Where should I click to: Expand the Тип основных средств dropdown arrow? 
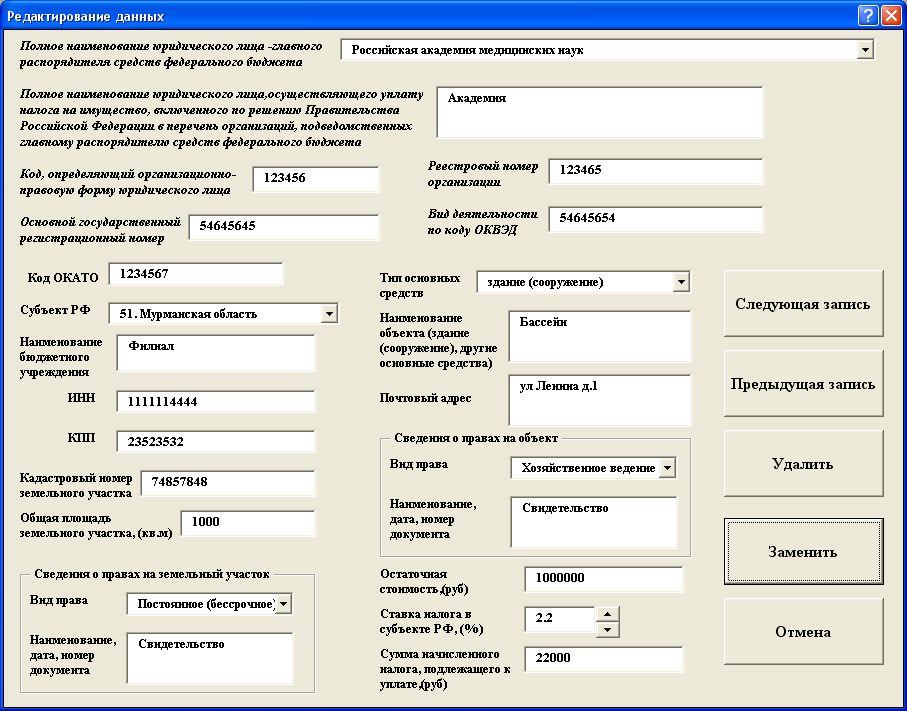point(681,282)
